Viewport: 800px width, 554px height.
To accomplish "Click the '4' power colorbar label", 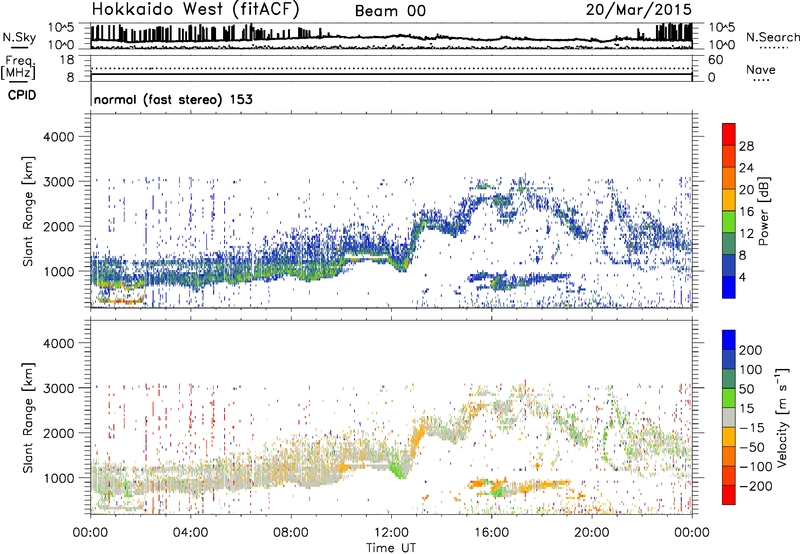I will (x=742, y=277).
